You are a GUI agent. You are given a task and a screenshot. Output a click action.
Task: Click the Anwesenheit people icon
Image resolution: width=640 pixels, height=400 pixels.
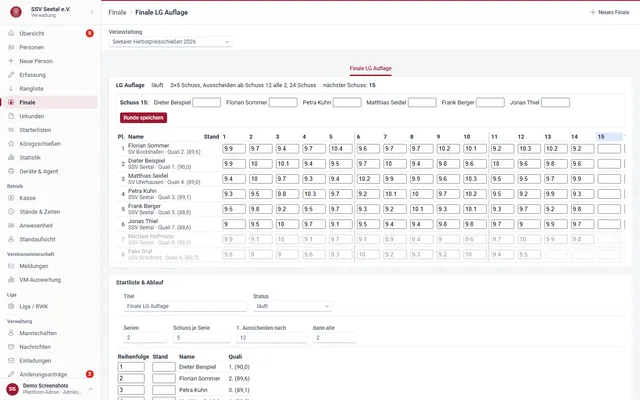tap(11, 225)
